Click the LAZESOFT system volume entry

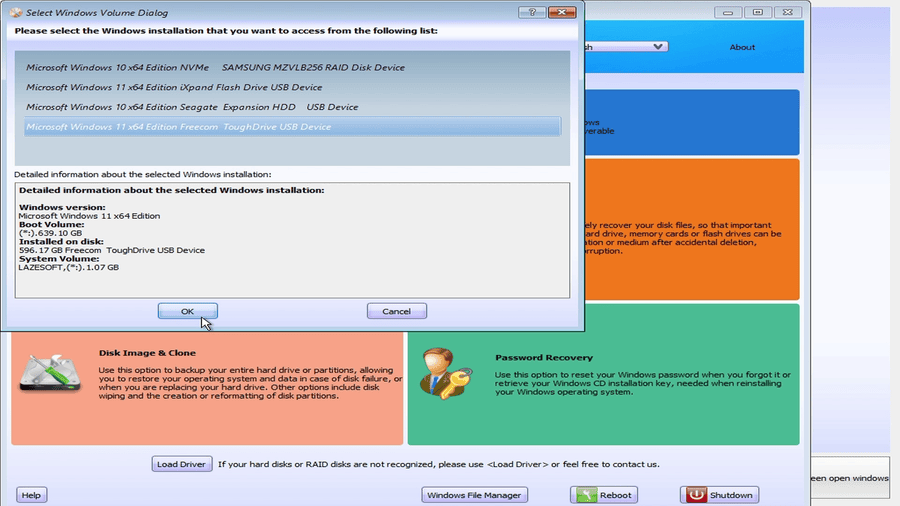[68, 267]
